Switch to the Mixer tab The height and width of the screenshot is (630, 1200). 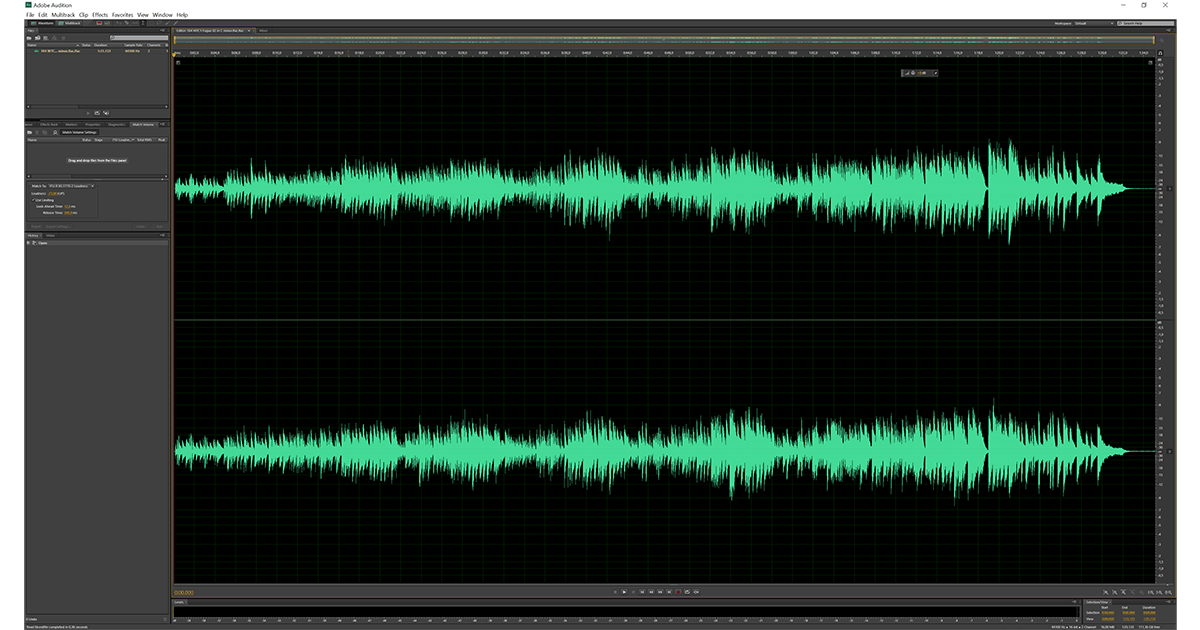tap(264, 30)
